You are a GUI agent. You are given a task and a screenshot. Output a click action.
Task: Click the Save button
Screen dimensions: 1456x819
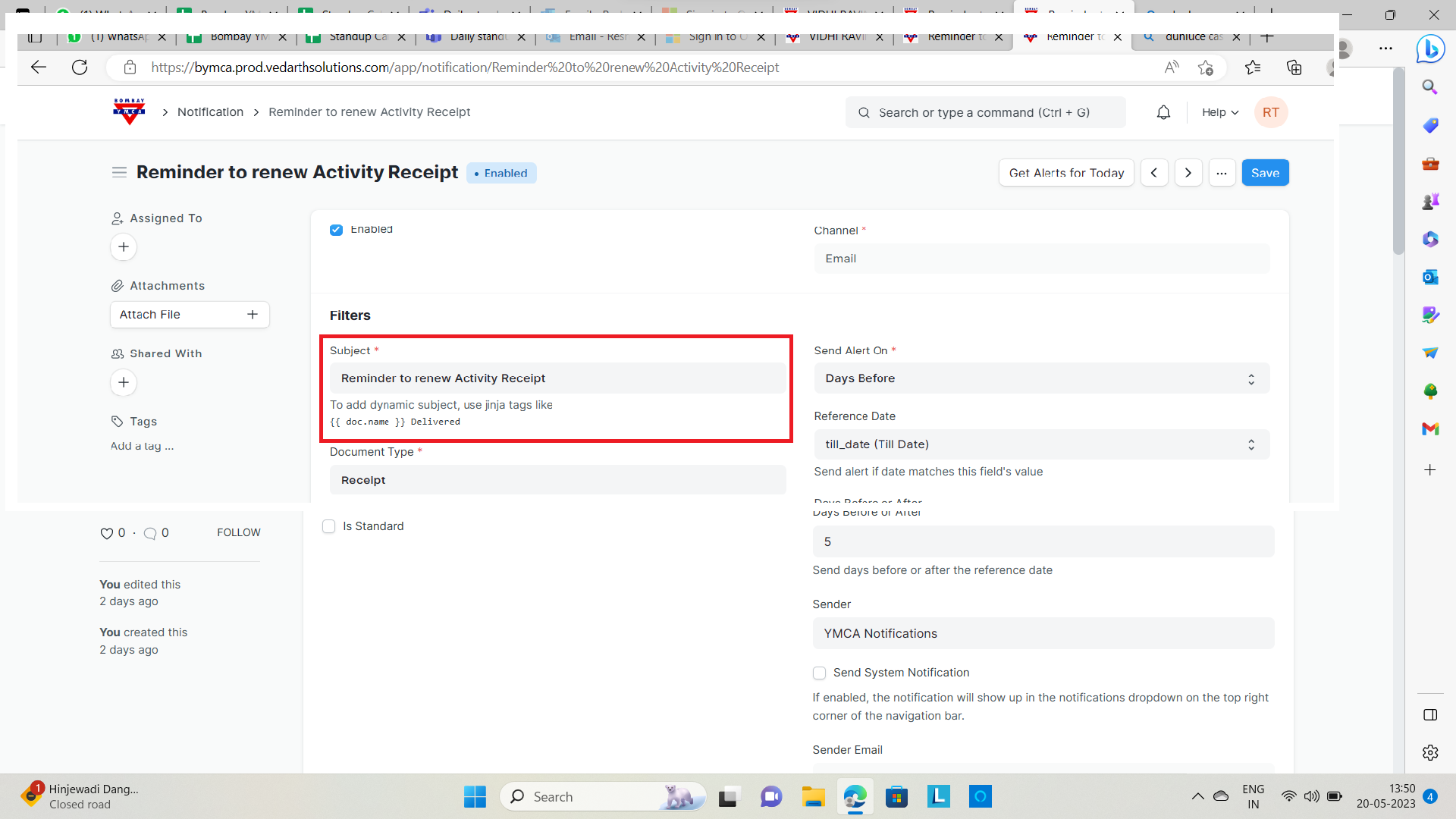pyautogui.click(x=1265, y=173)
